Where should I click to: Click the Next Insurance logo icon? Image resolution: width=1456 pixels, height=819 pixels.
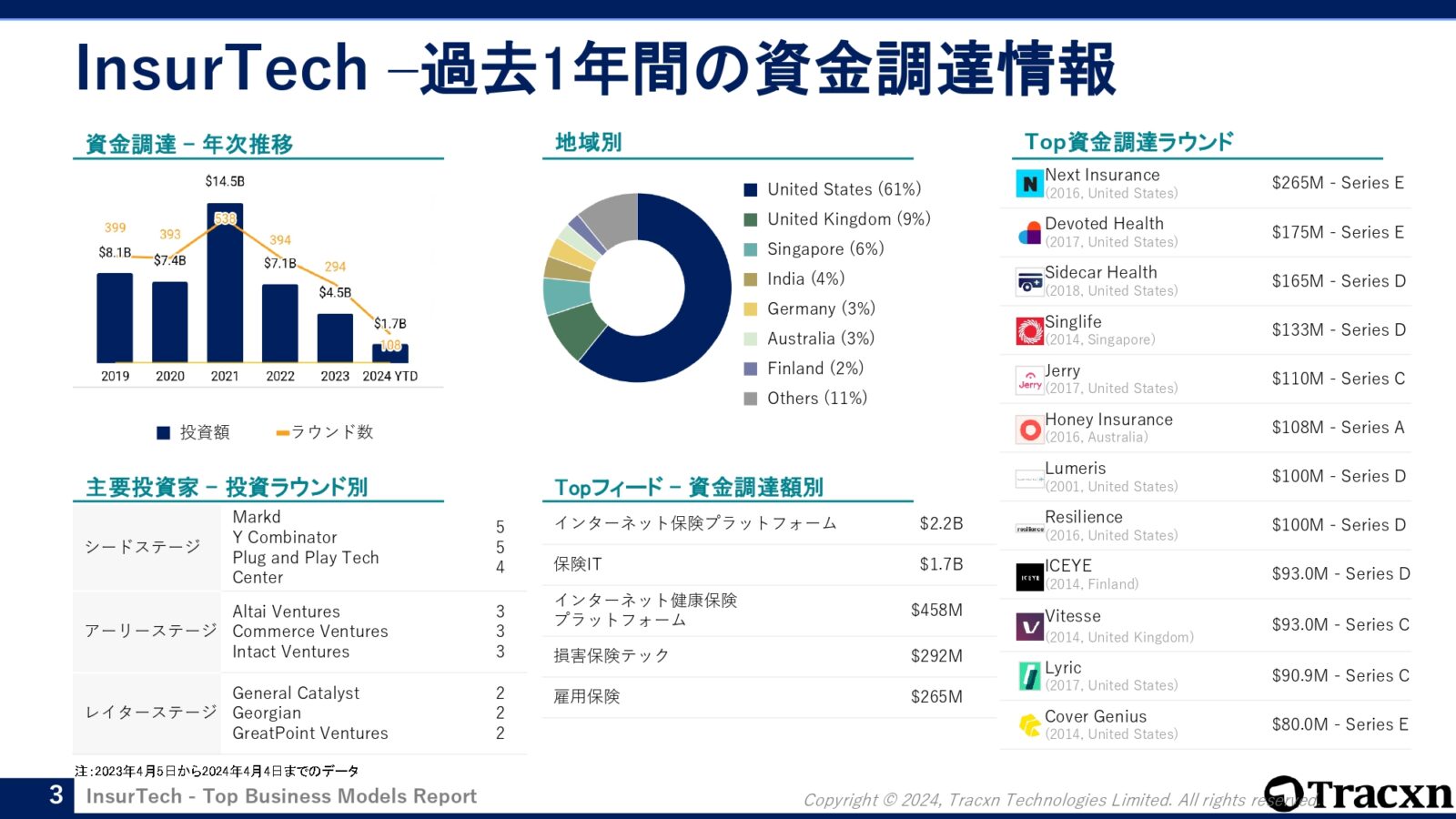point(1030,184)
